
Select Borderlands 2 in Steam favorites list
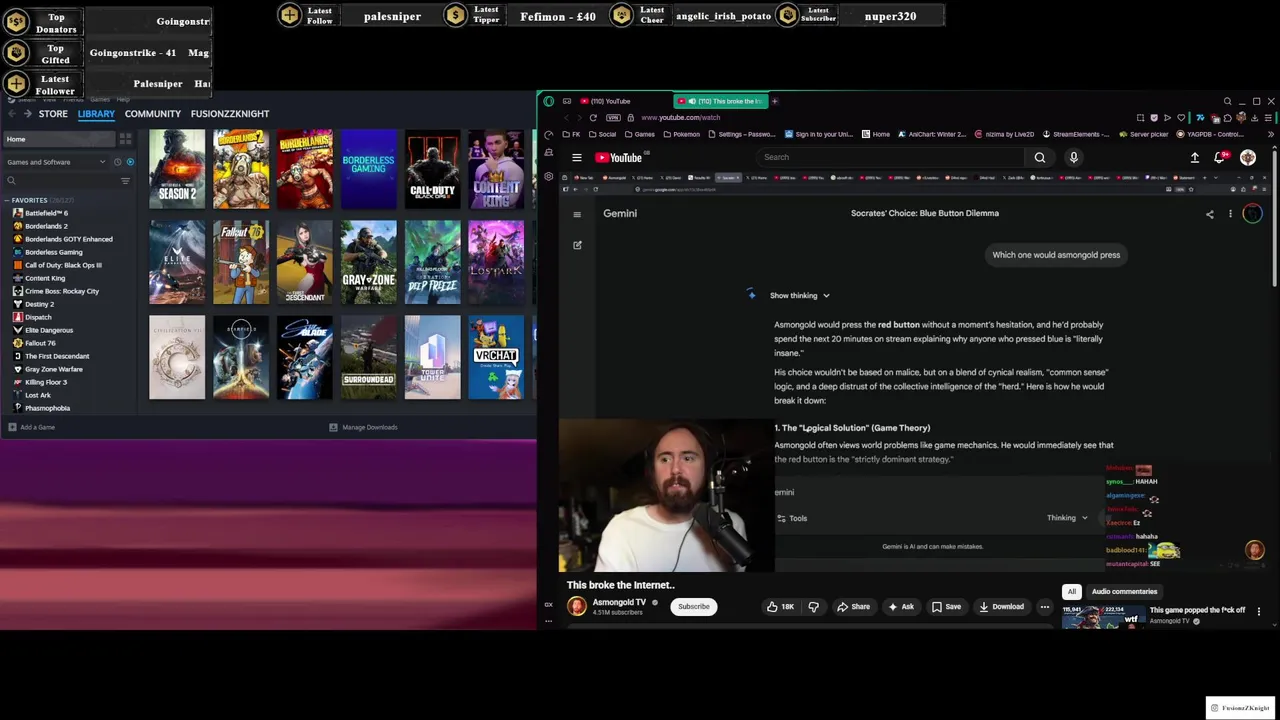point(46,226)
